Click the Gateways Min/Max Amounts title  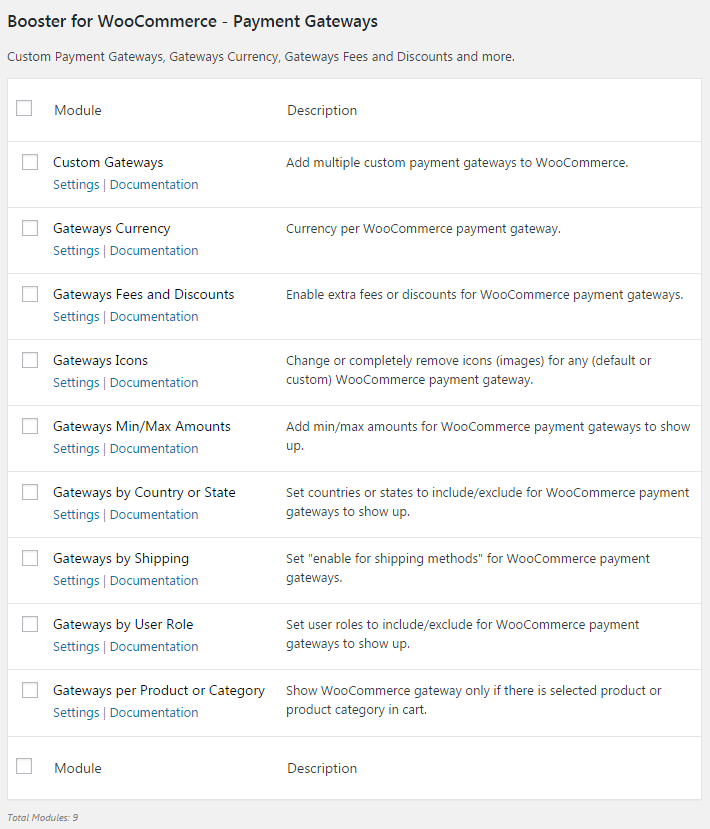pos(142,427)
